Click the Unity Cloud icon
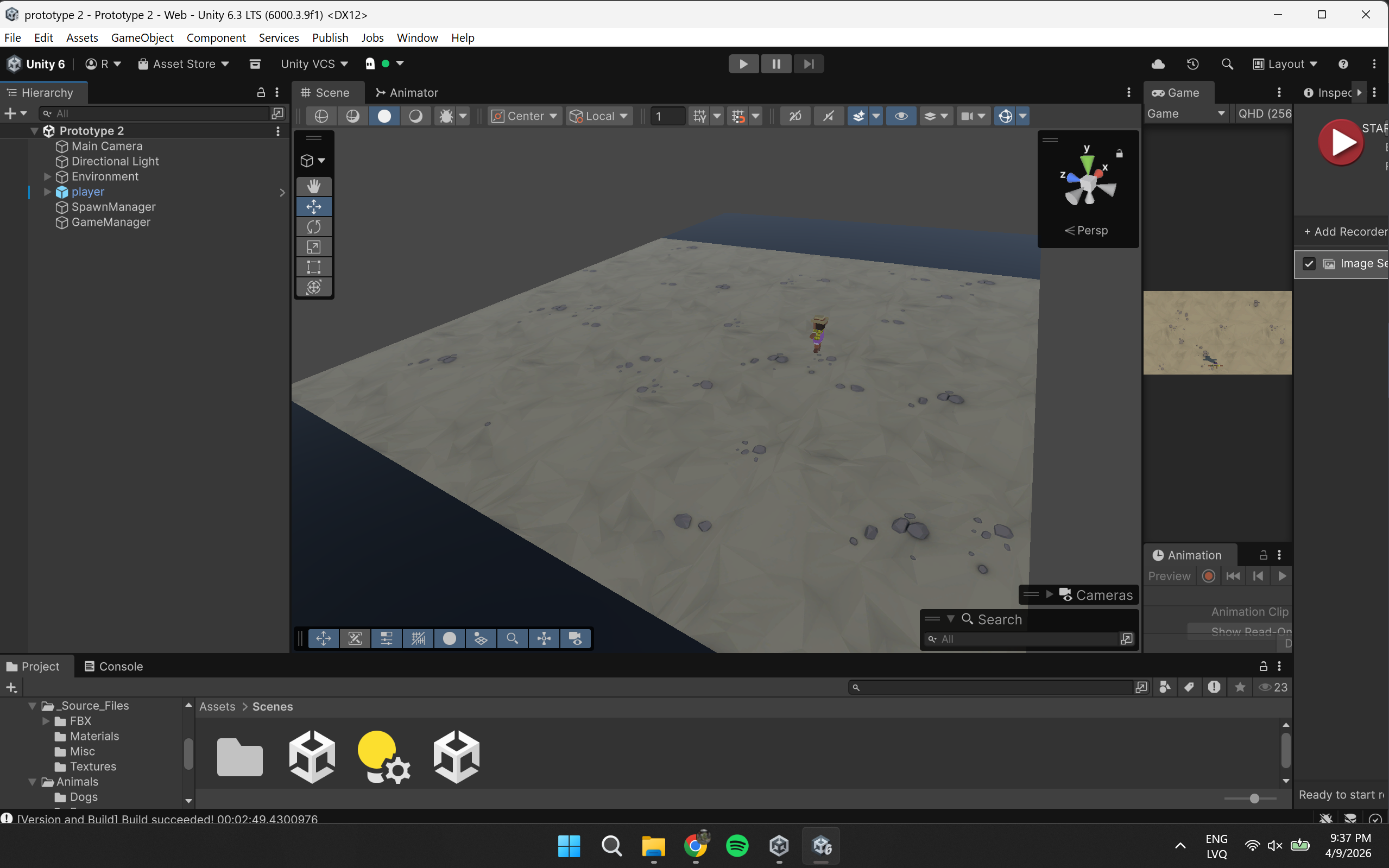This screenshot has width=1389, height=868. 1158,64
